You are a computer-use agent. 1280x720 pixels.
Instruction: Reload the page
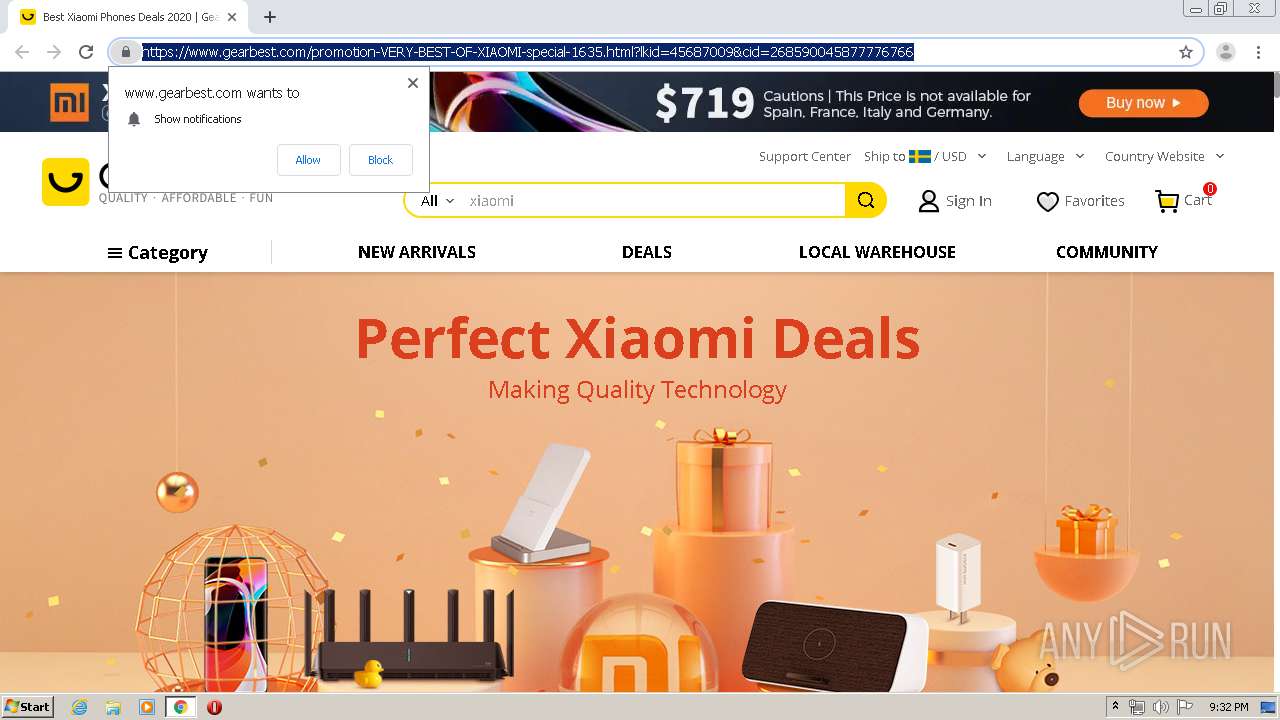coord(86,52)
